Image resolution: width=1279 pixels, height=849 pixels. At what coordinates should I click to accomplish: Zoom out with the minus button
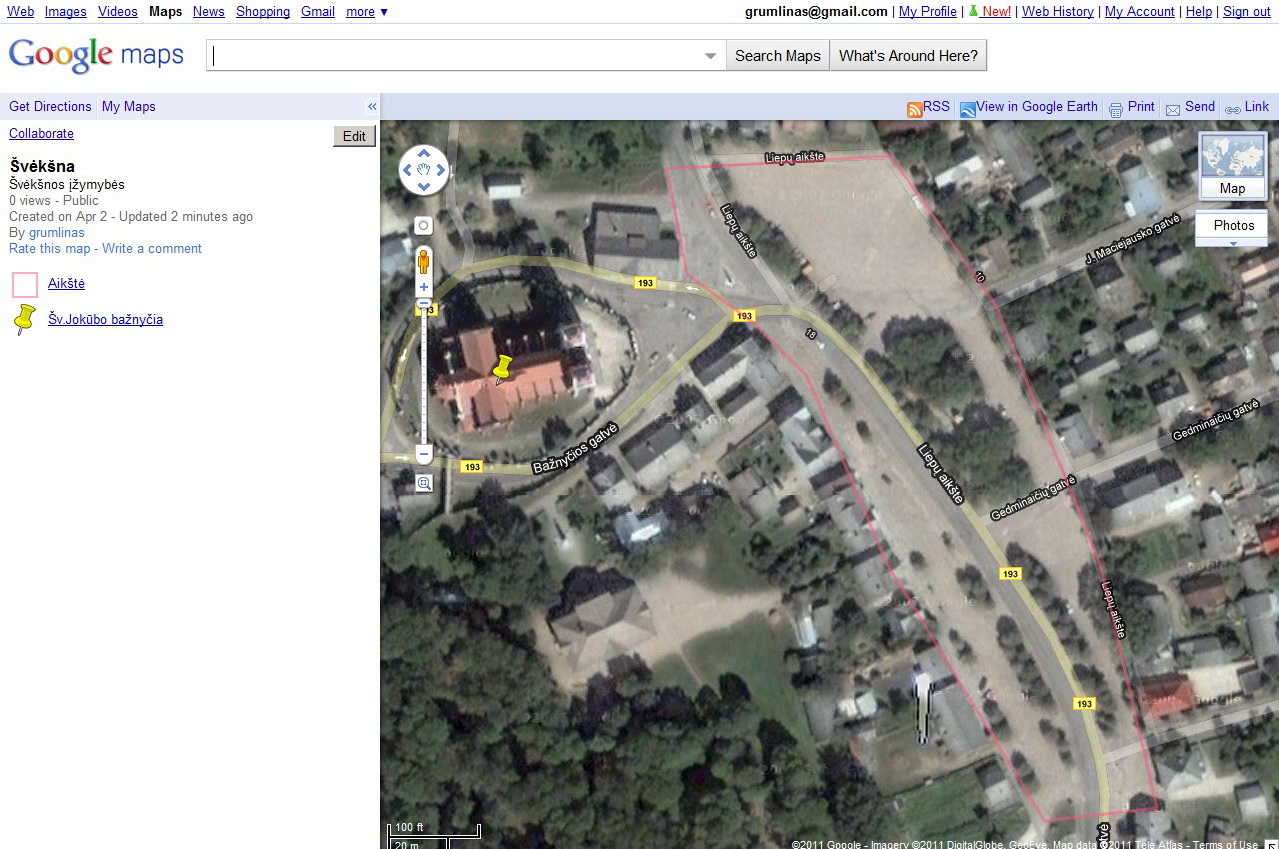(x=423, y=455)
